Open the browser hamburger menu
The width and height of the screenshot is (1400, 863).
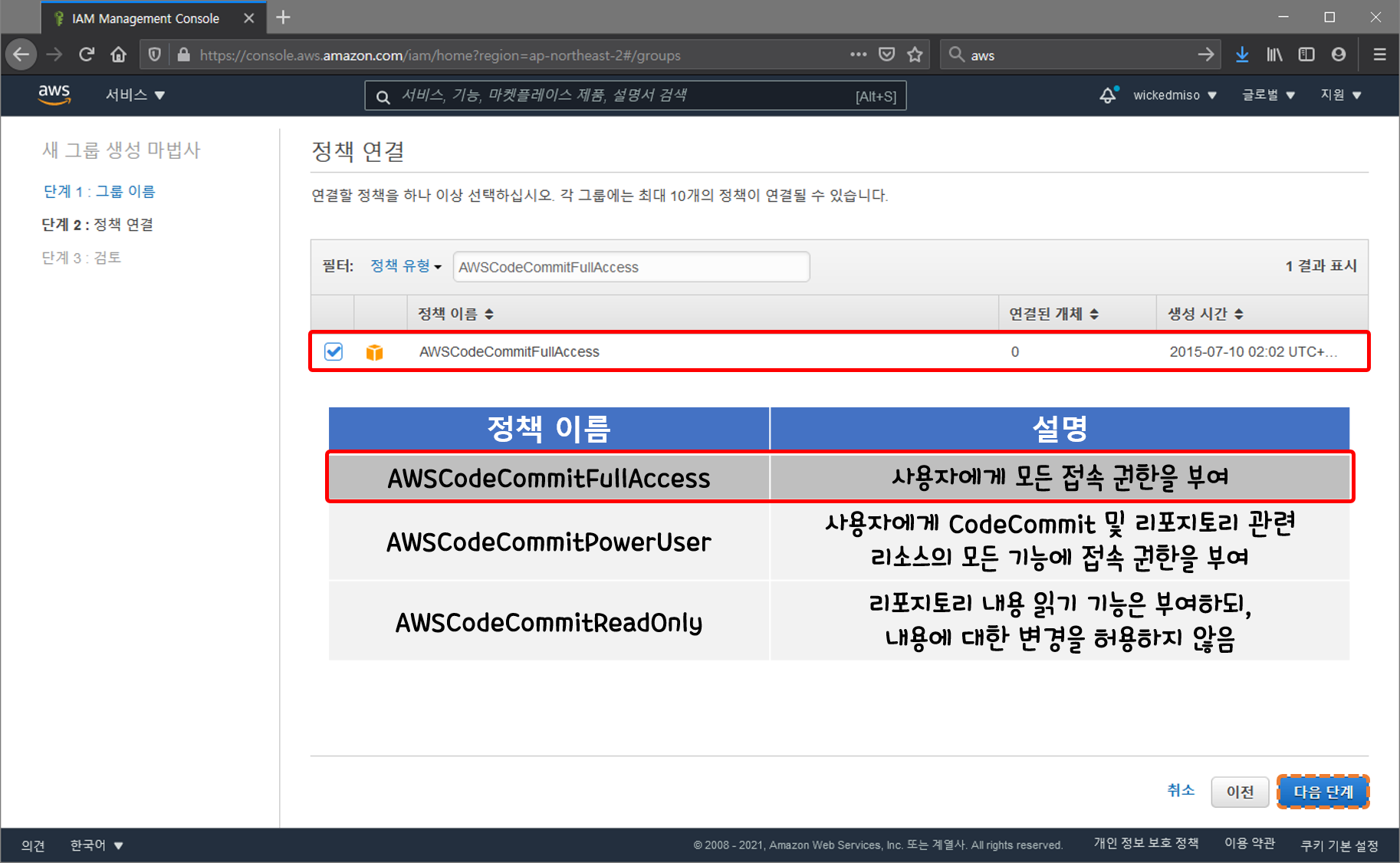pos(1379,54)
